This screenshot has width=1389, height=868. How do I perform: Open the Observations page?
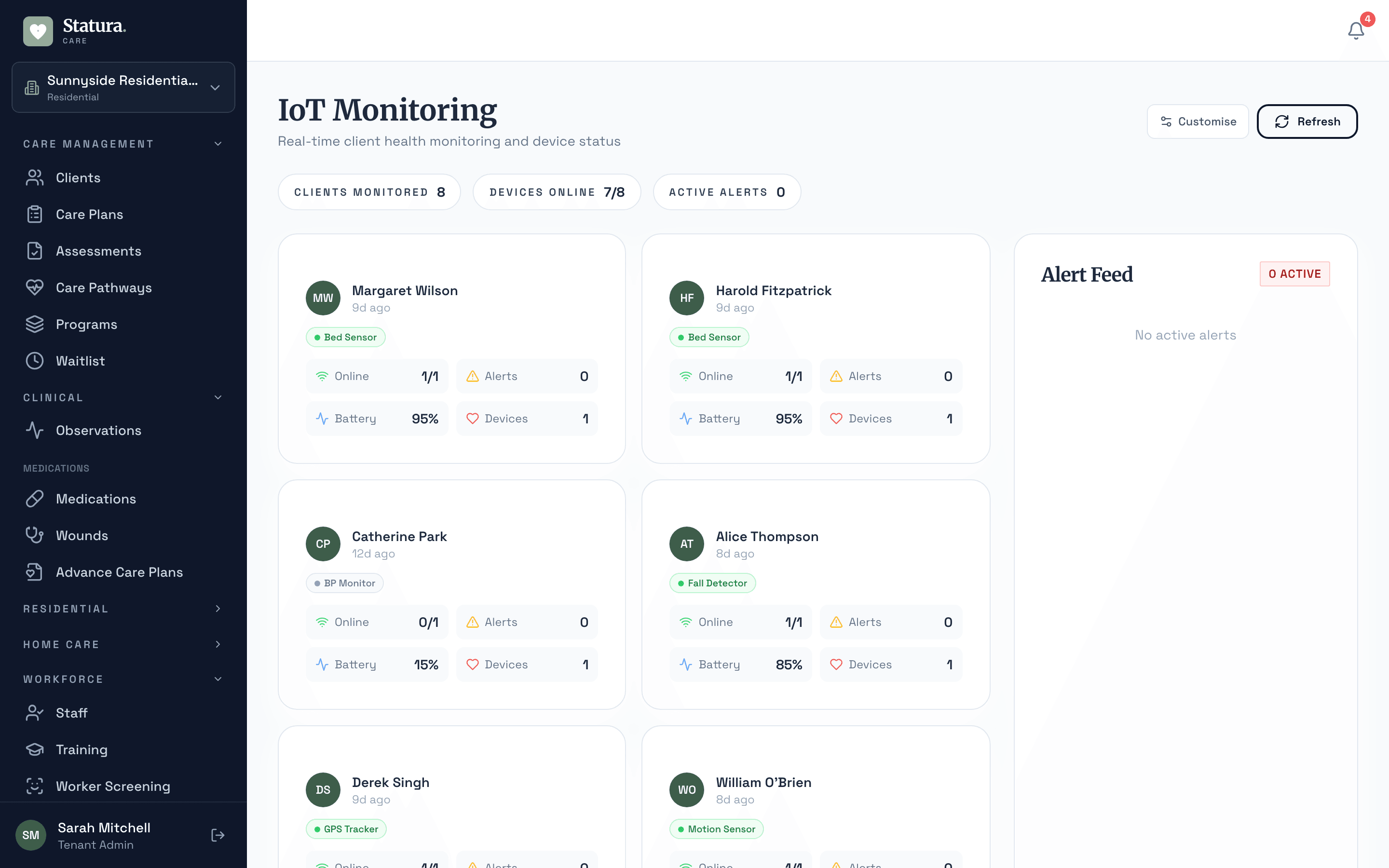123,431
